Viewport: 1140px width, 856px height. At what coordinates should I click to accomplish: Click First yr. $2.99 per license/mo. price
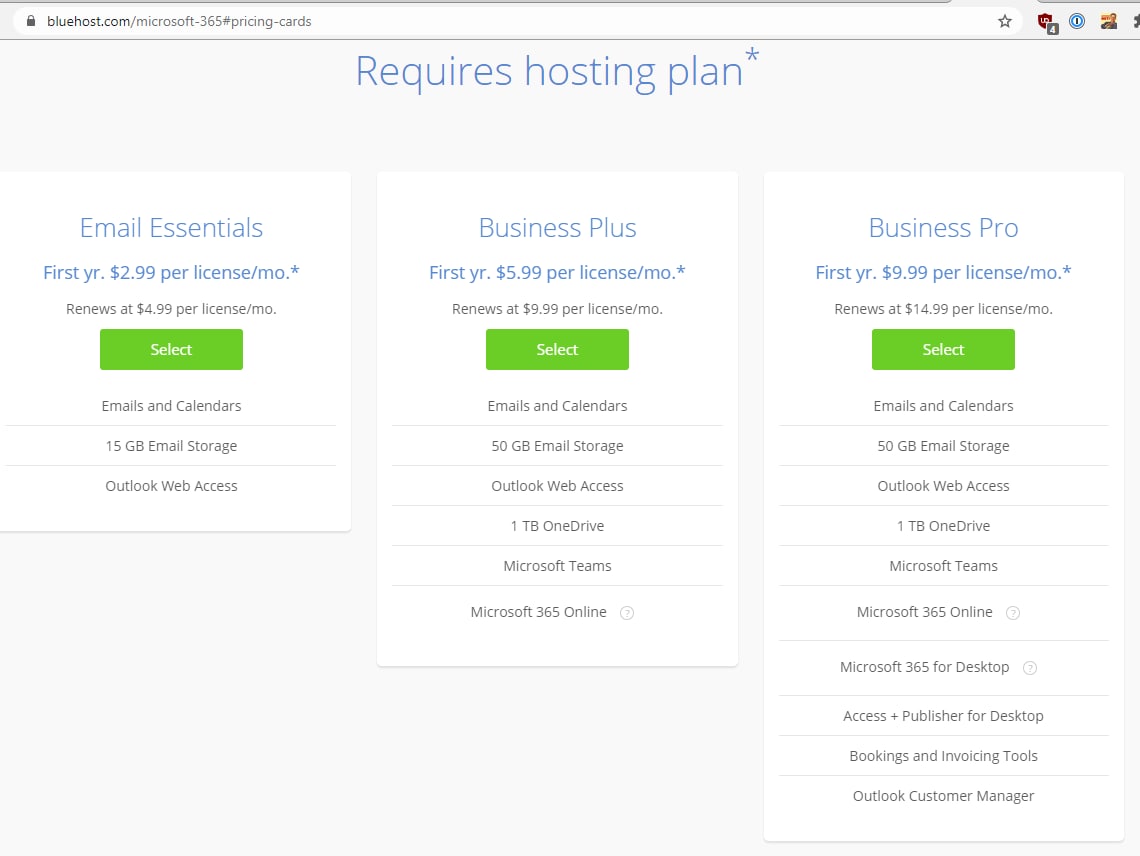pyautogui.click(x=172, y=273)
